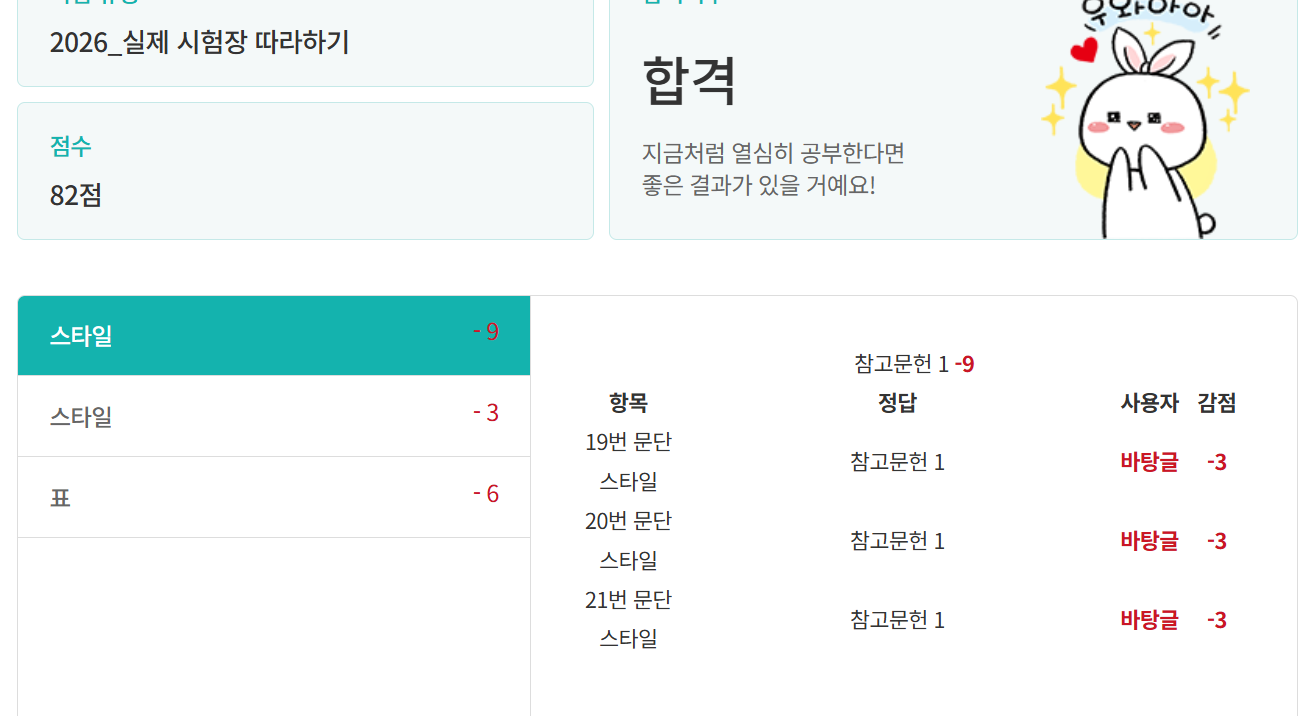Click the 사용자 column header
This screenshot has width=1307, height=716.
pos(1149,403)
